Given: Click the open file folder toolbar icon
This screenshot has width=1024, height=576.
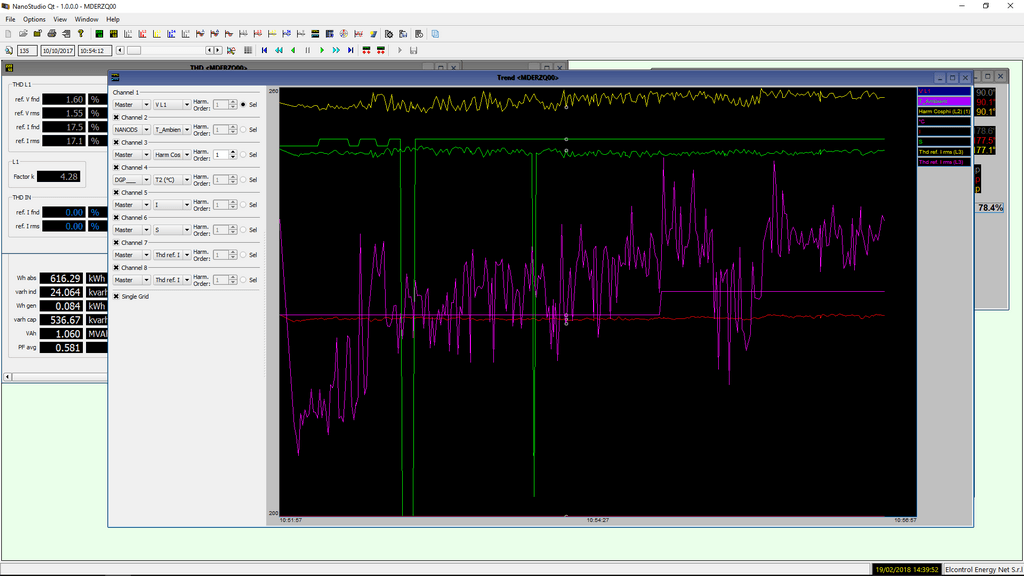Looking at the screenshot, I should pyautogui.click(x=22, y=34).
